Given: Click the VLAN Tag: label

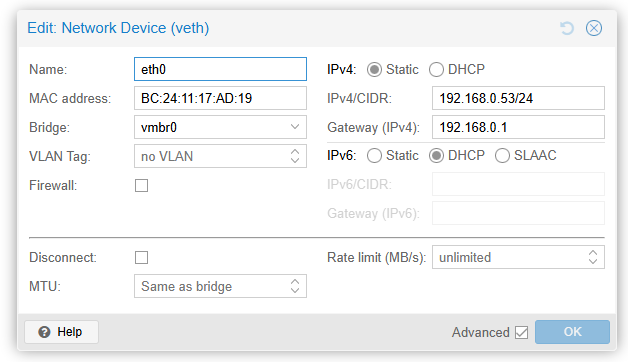Looking at the screenshot, I should click(x=60, y=157).
